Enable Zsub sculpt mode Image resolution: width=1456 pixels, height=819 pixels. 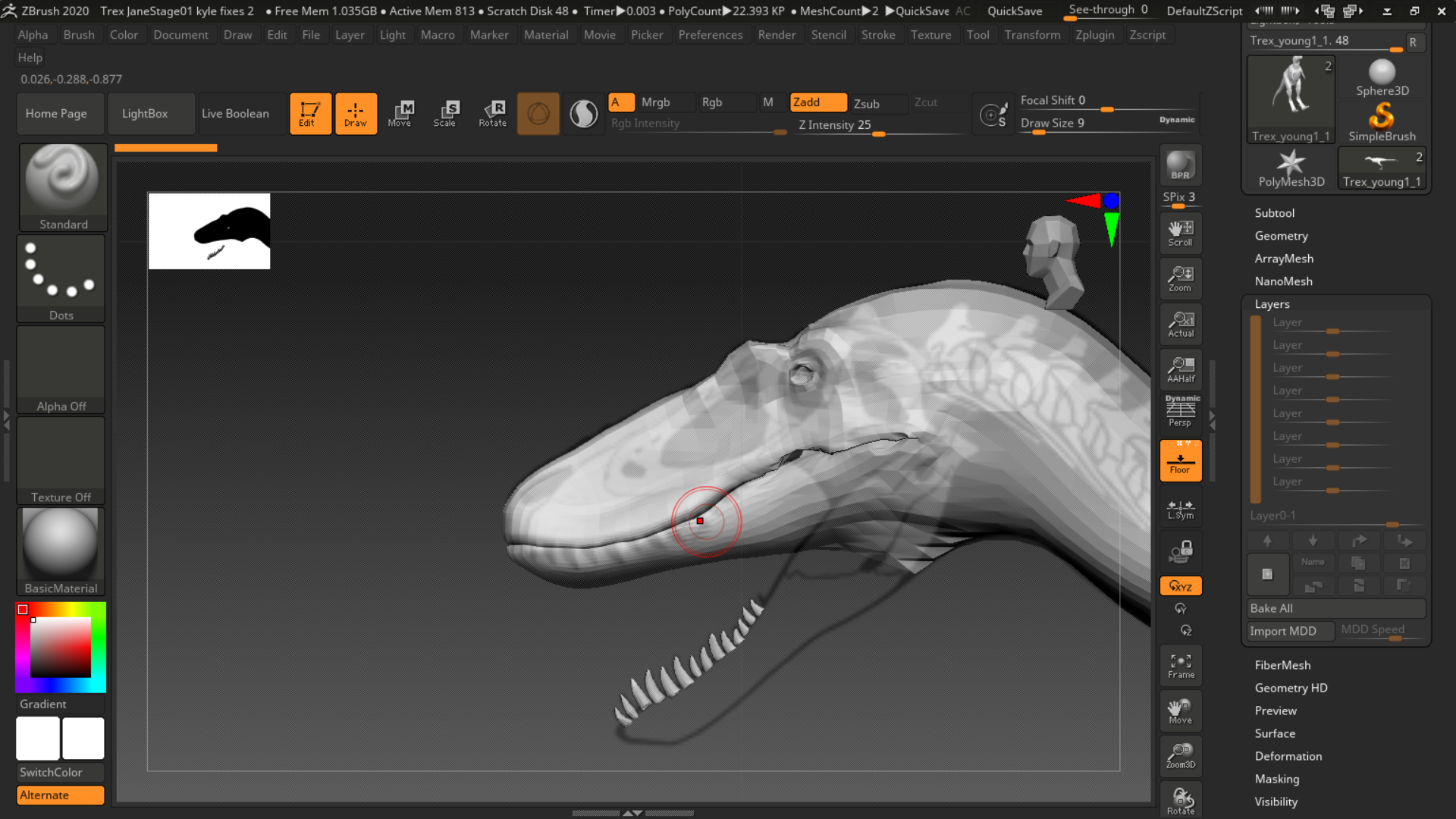click(877, 103)
